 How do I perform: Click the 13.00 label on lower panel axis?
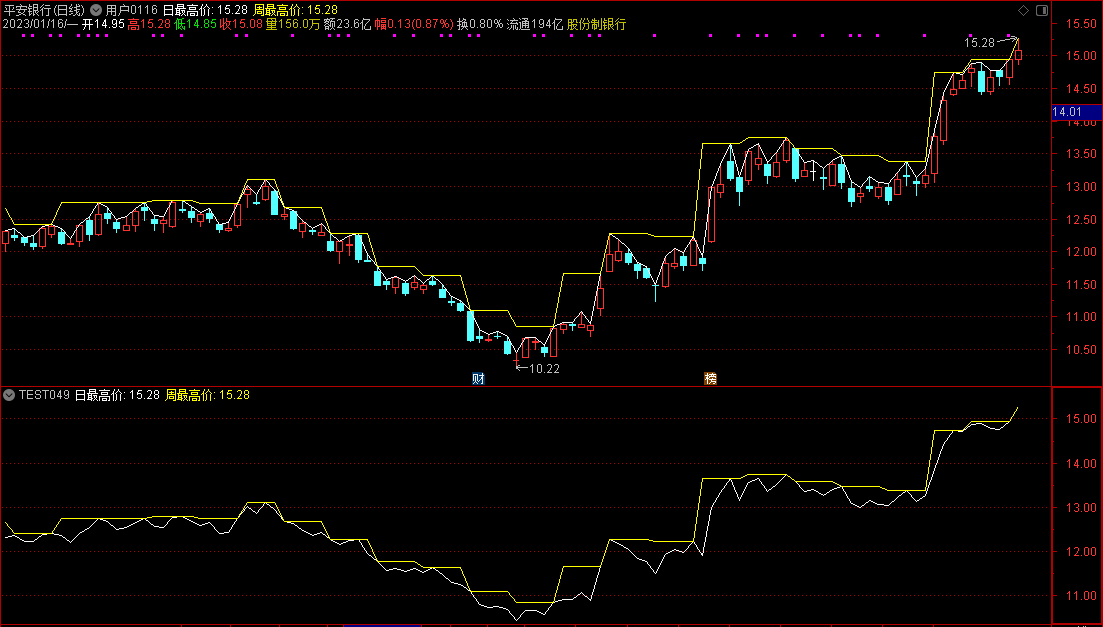pos(1077,508)
